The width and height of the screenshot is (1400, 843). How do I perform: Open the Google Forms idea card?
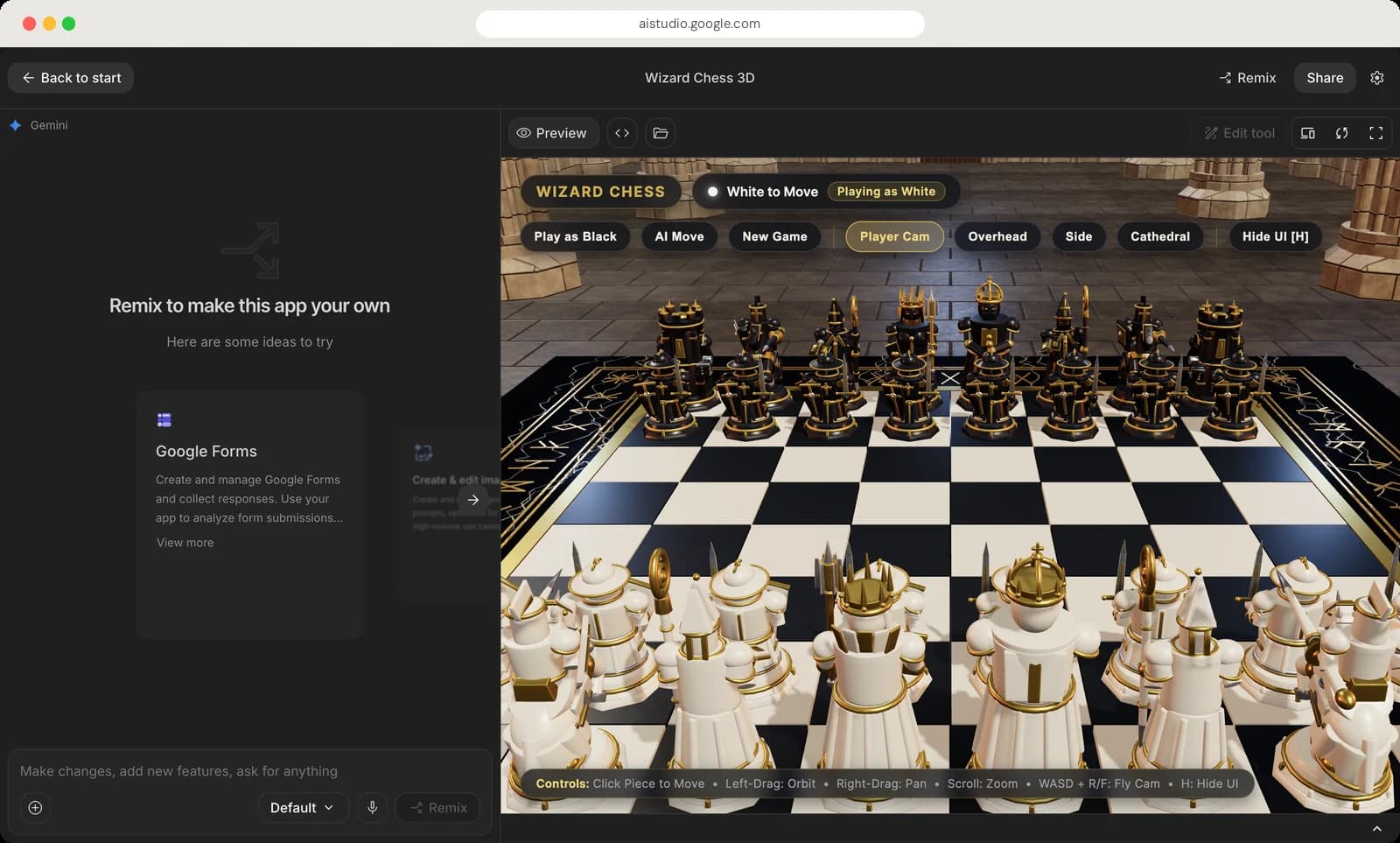[249, 515]
